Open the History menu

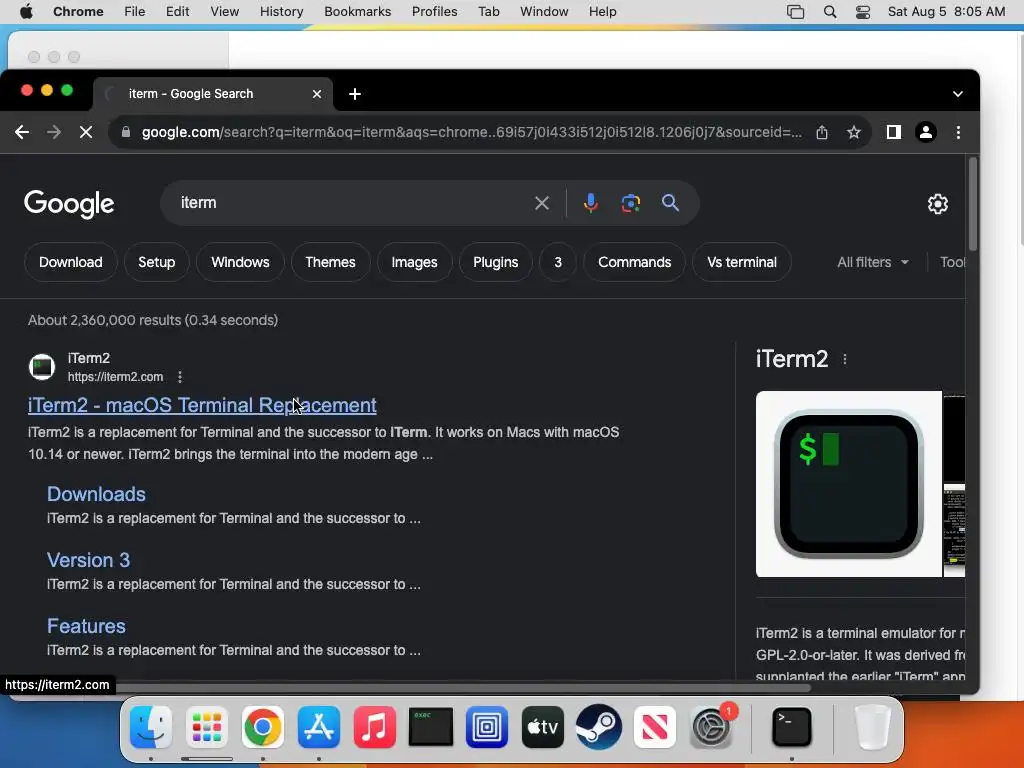point(281,12)
